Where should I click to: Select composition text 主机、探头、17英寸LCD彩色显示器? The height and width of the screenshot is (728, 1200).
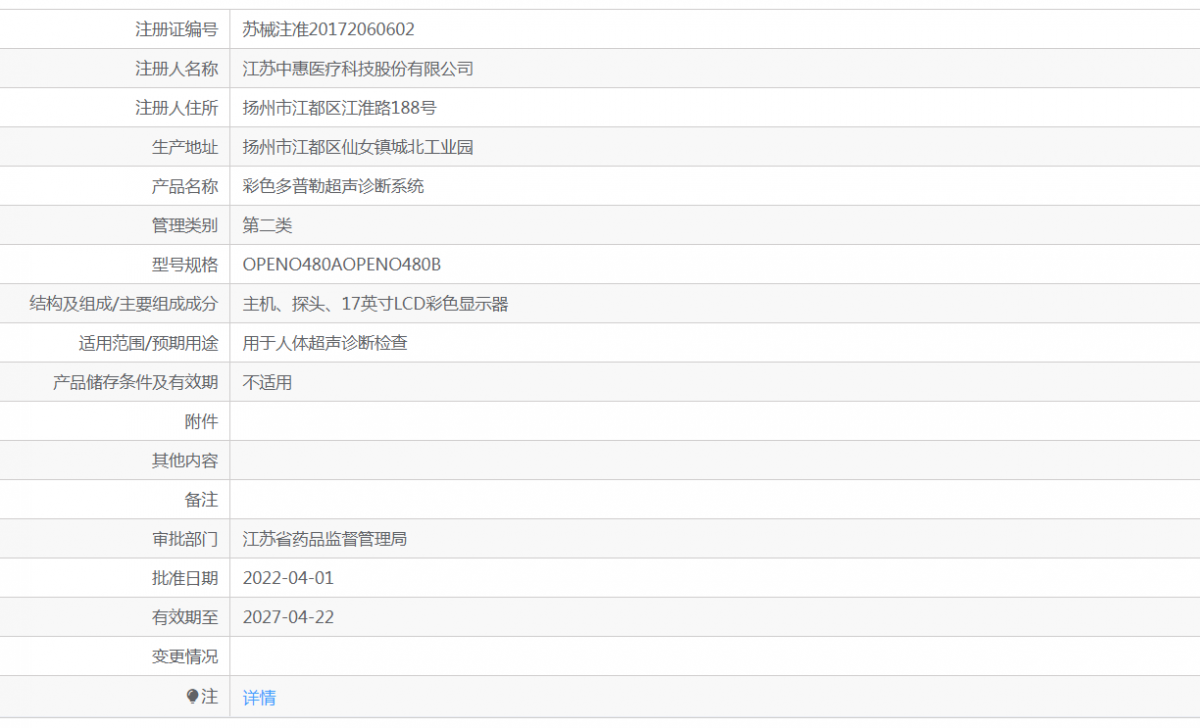click(x=376, y=304)
